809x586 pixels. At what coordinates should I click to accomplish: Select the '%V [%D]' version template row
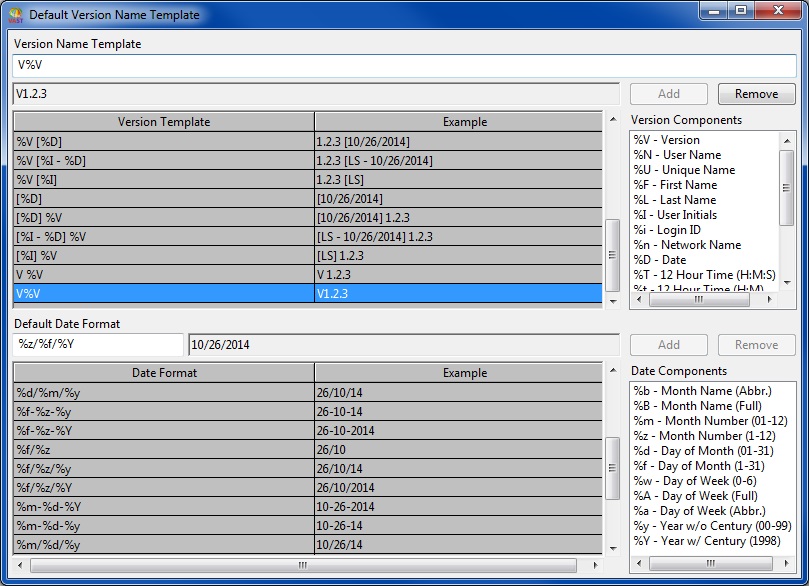(164, 142)
